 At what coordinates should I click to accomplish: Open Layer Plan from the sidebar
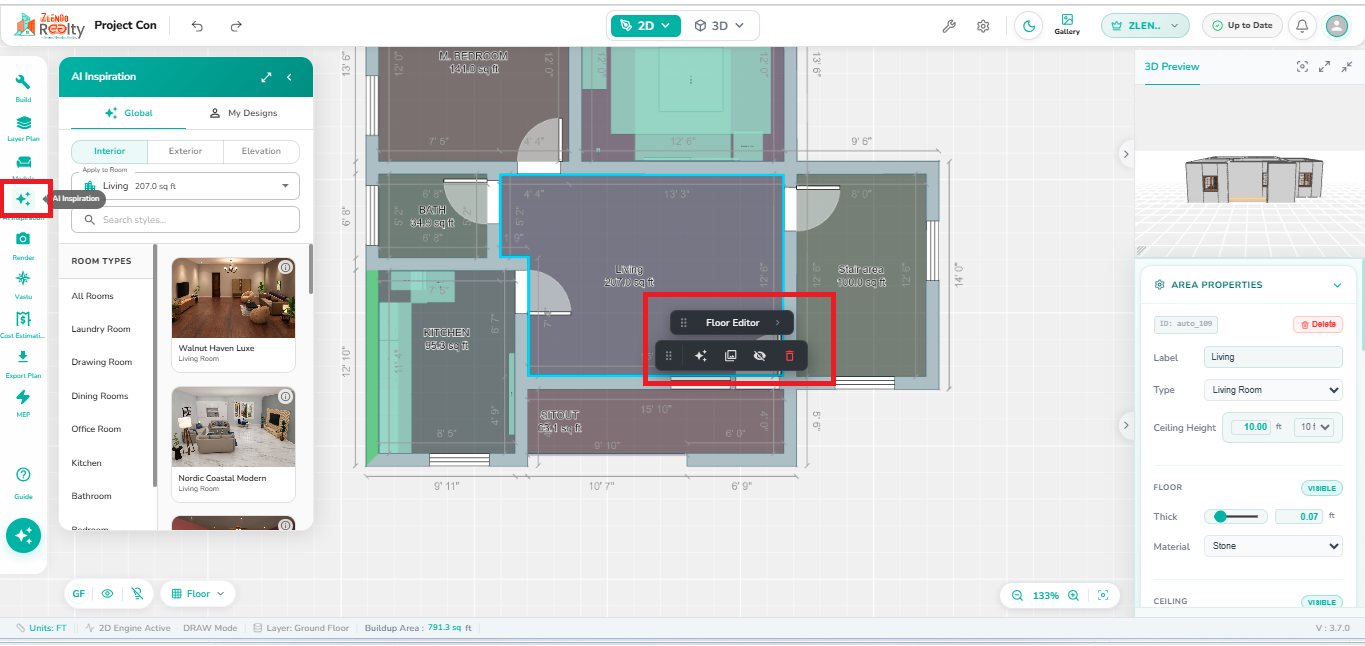point(23,128)
